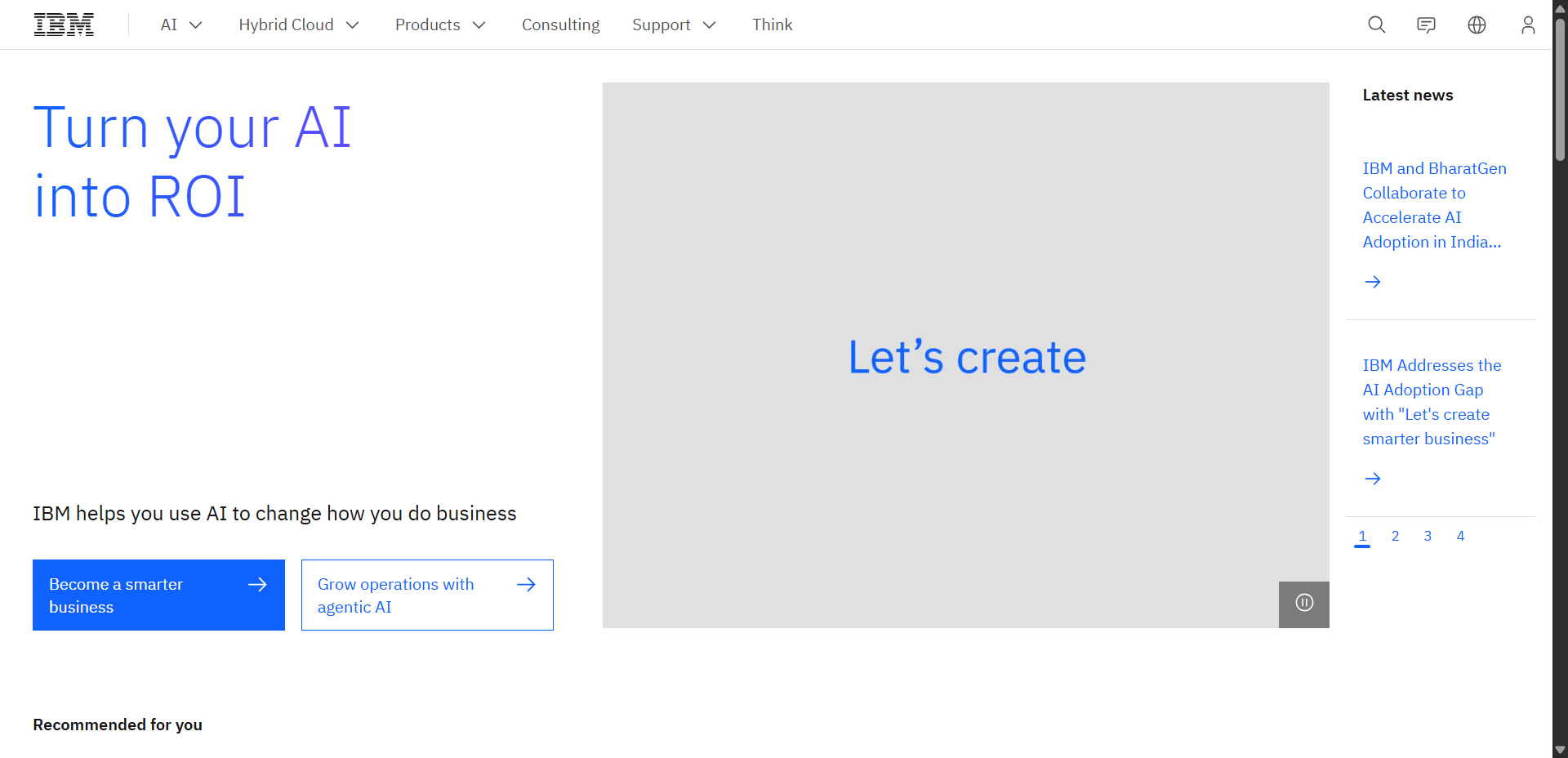The width and height of the screenshot is (1568, 758).
Task: Open the globe language selector
Action: [x=1477, y=25]
